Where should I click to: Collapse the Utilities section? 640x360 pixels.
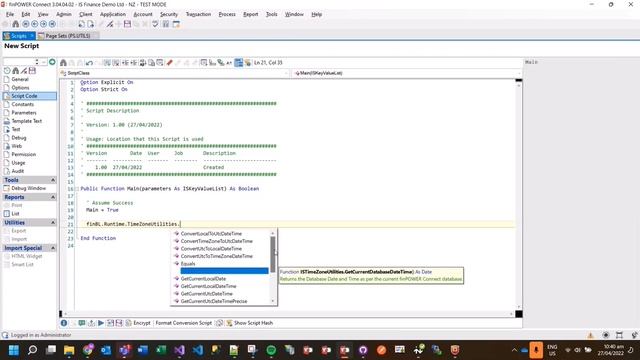point(53,222)
